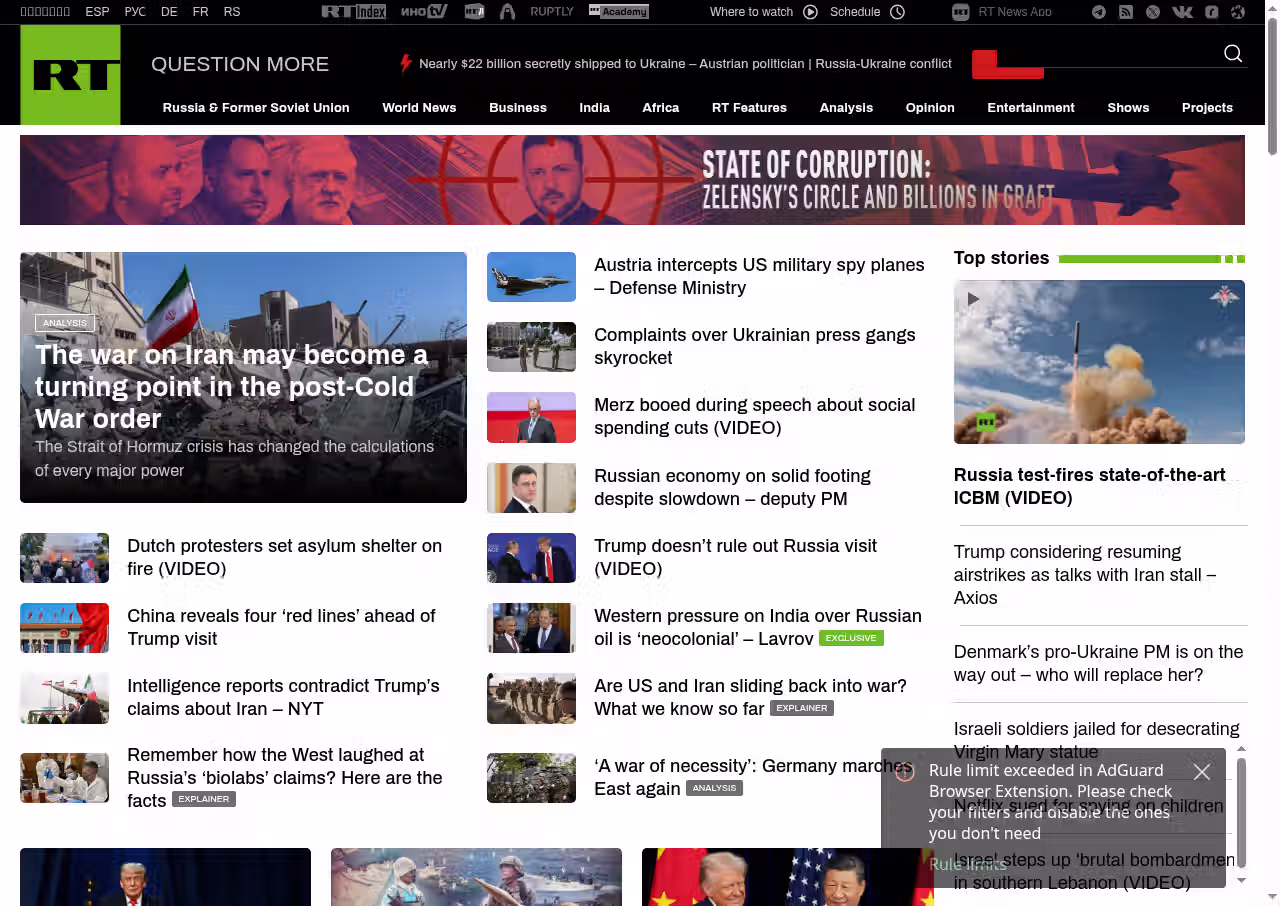This screenshot has height=906, width=1280.
Task: Click the green RT logo
Action: click(70, 75)
